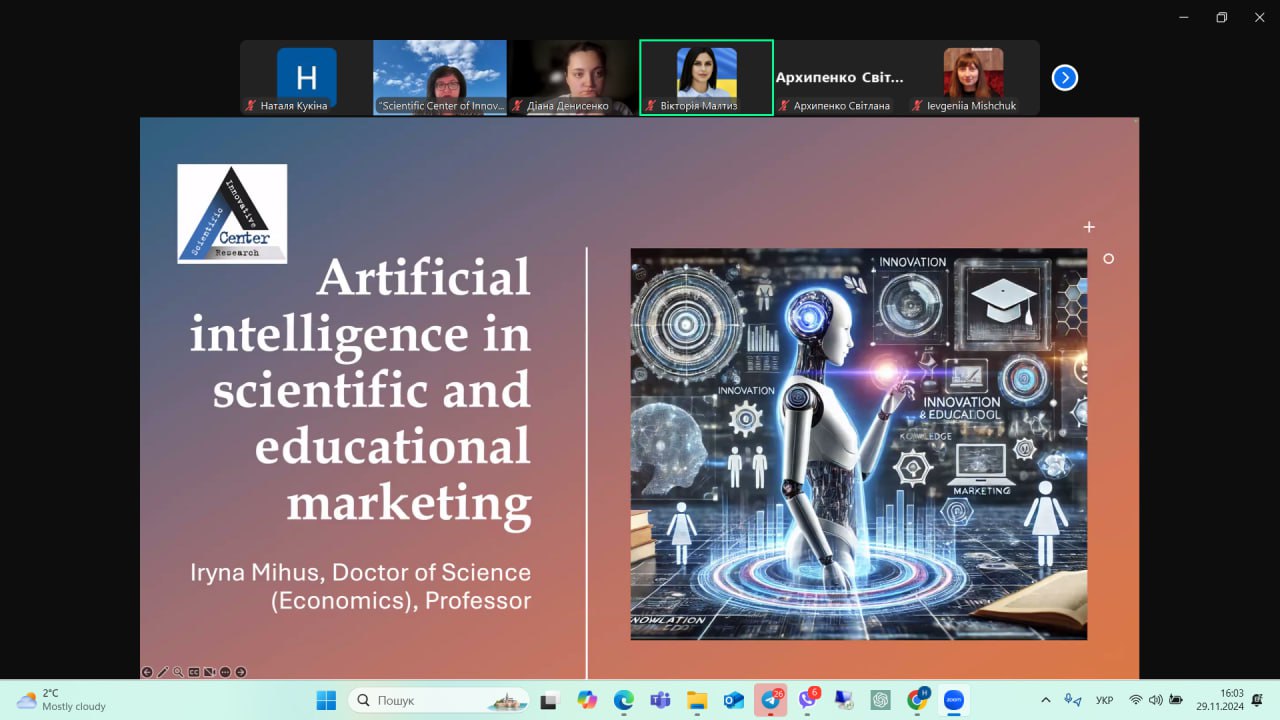
Task: Open more slideshow options menu
Action: pyautogui.click(x=225, y=672)
